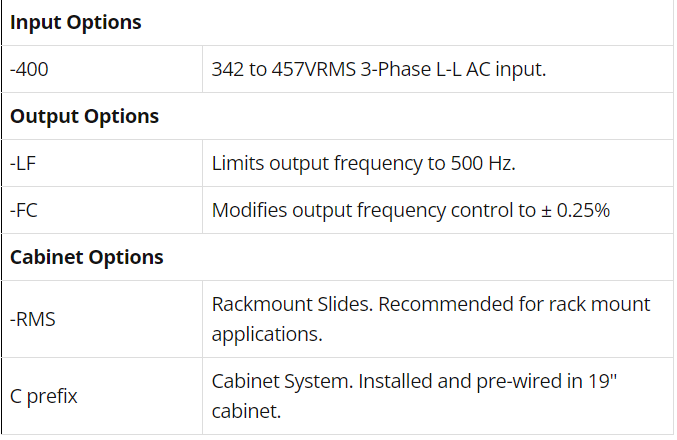
Task: Click the Input Options header row
Action: point(338,22)
